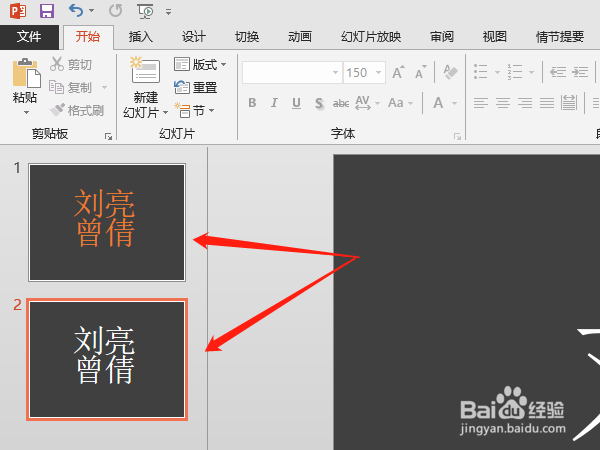Open the character spacing AV menu
The width and height of the screenshot is (600, 450).
pyautogui.click(x=367, y=103)
